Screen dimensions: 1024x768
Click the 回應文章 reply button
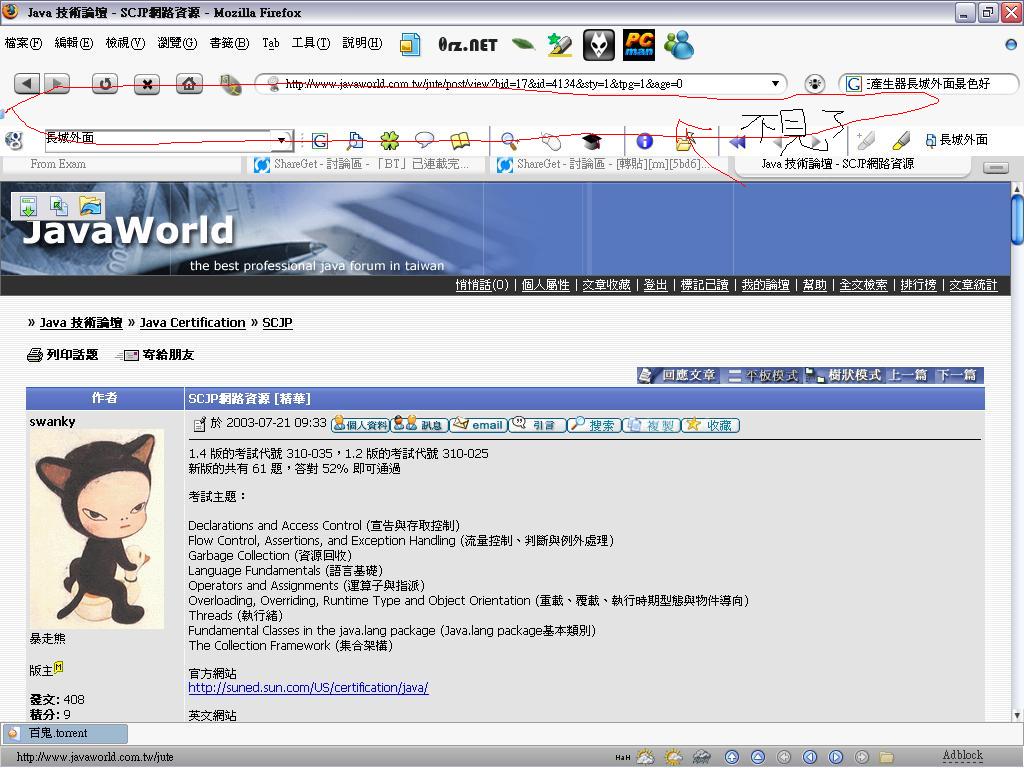click(x=679, y=375)
